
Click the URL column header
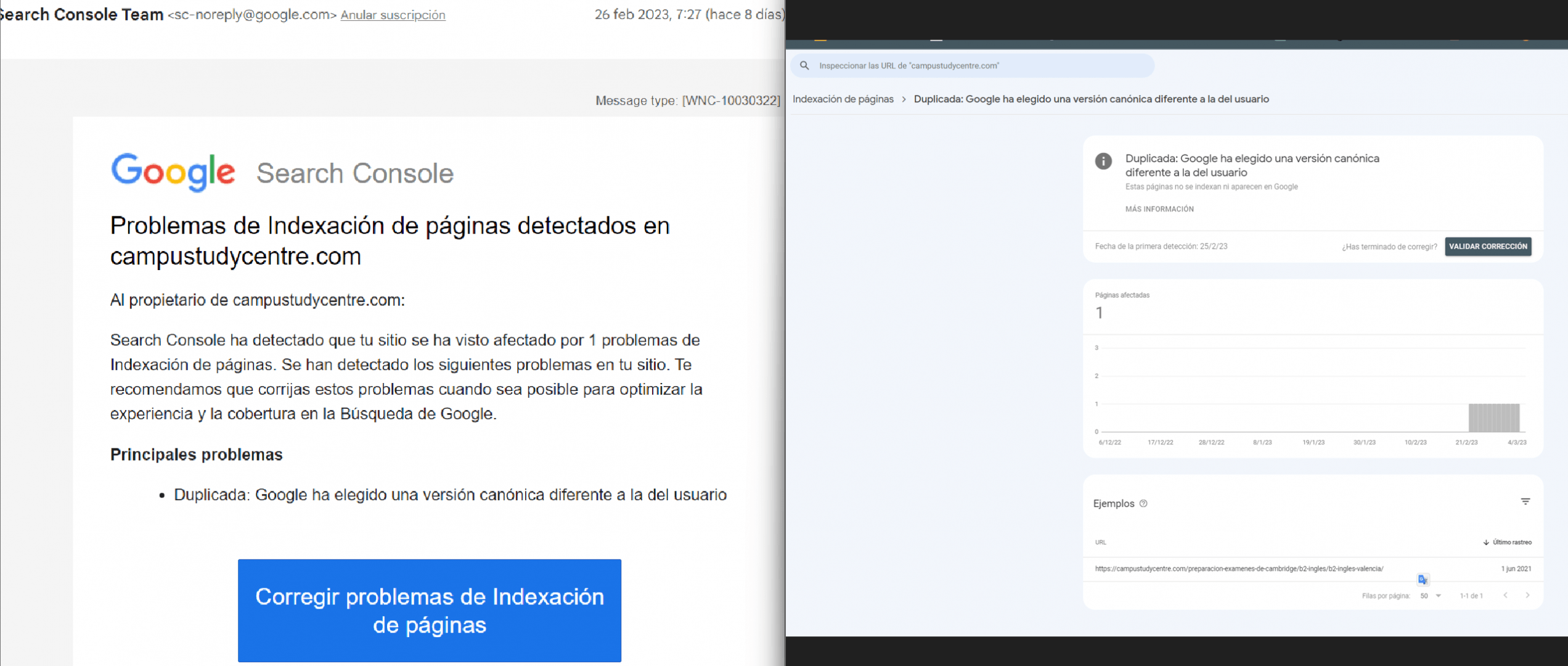[x=1100, y=543]
